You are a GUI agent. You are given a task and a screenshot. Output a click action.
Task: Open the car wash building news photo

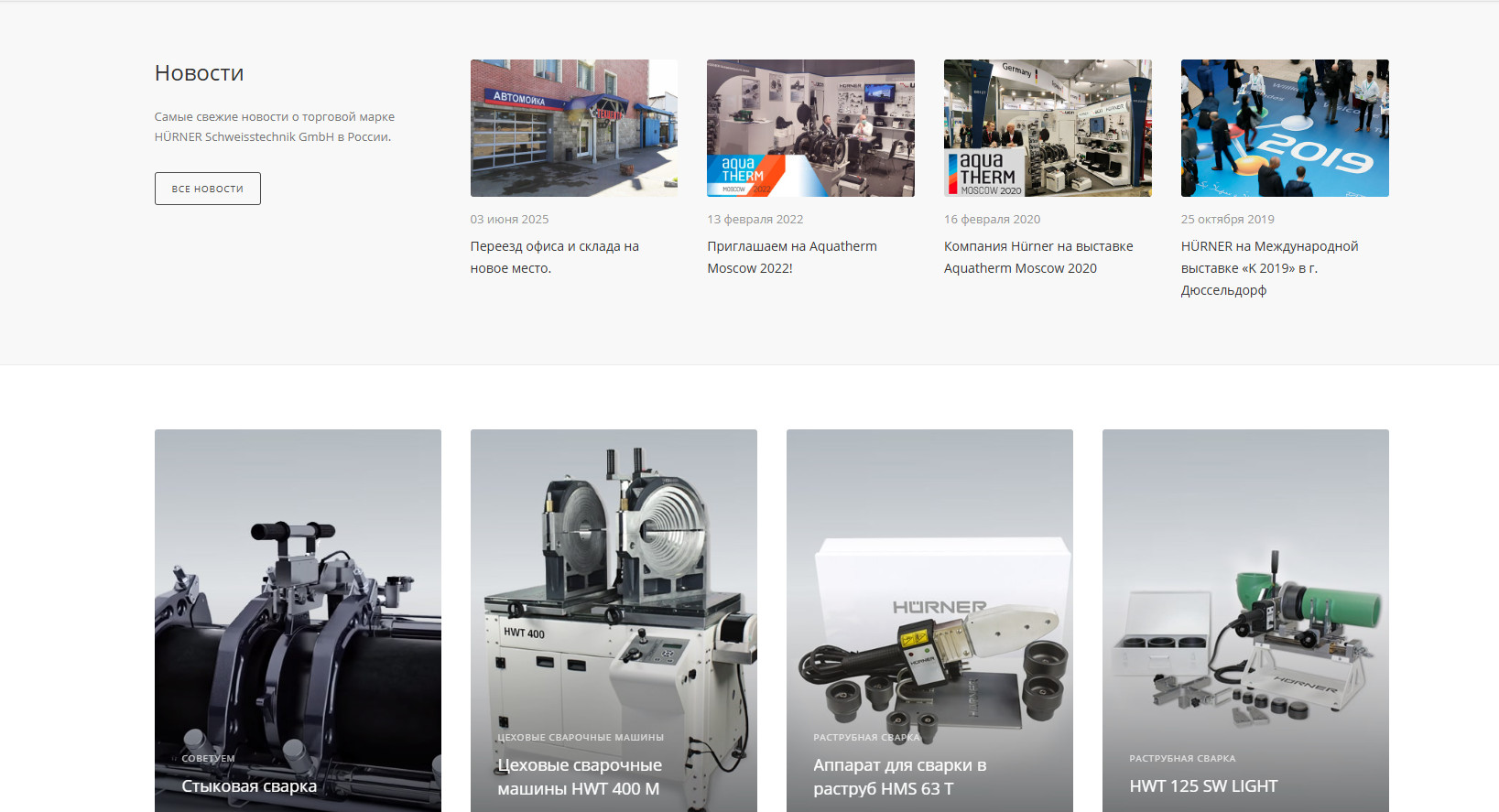click(573, 128)
